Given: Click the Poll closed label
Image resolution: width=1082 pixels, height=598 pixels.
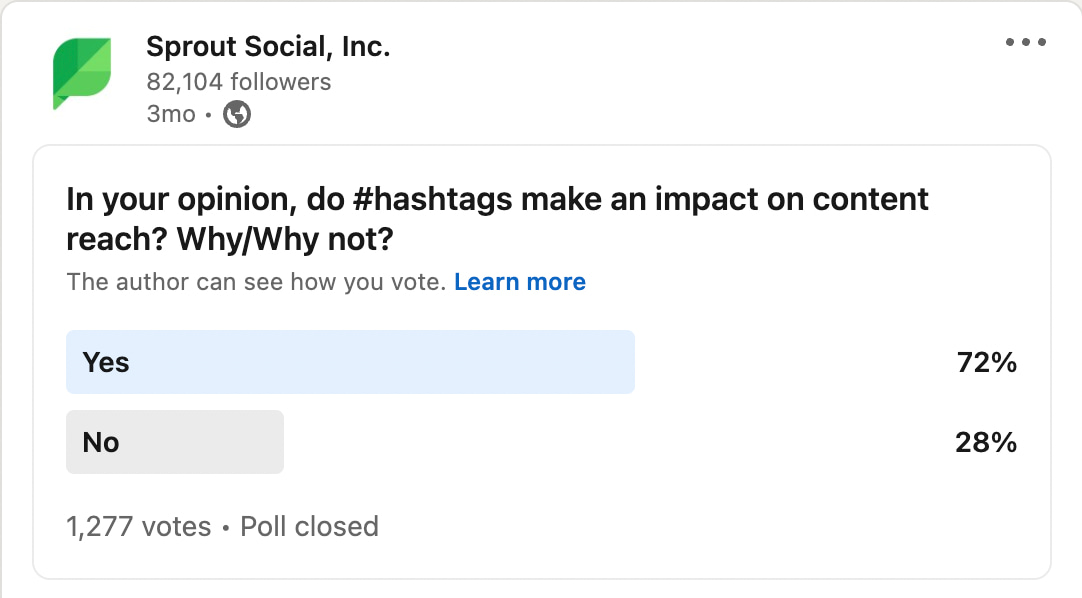Looking at the screenshot, I should click(x=307, y=526).
